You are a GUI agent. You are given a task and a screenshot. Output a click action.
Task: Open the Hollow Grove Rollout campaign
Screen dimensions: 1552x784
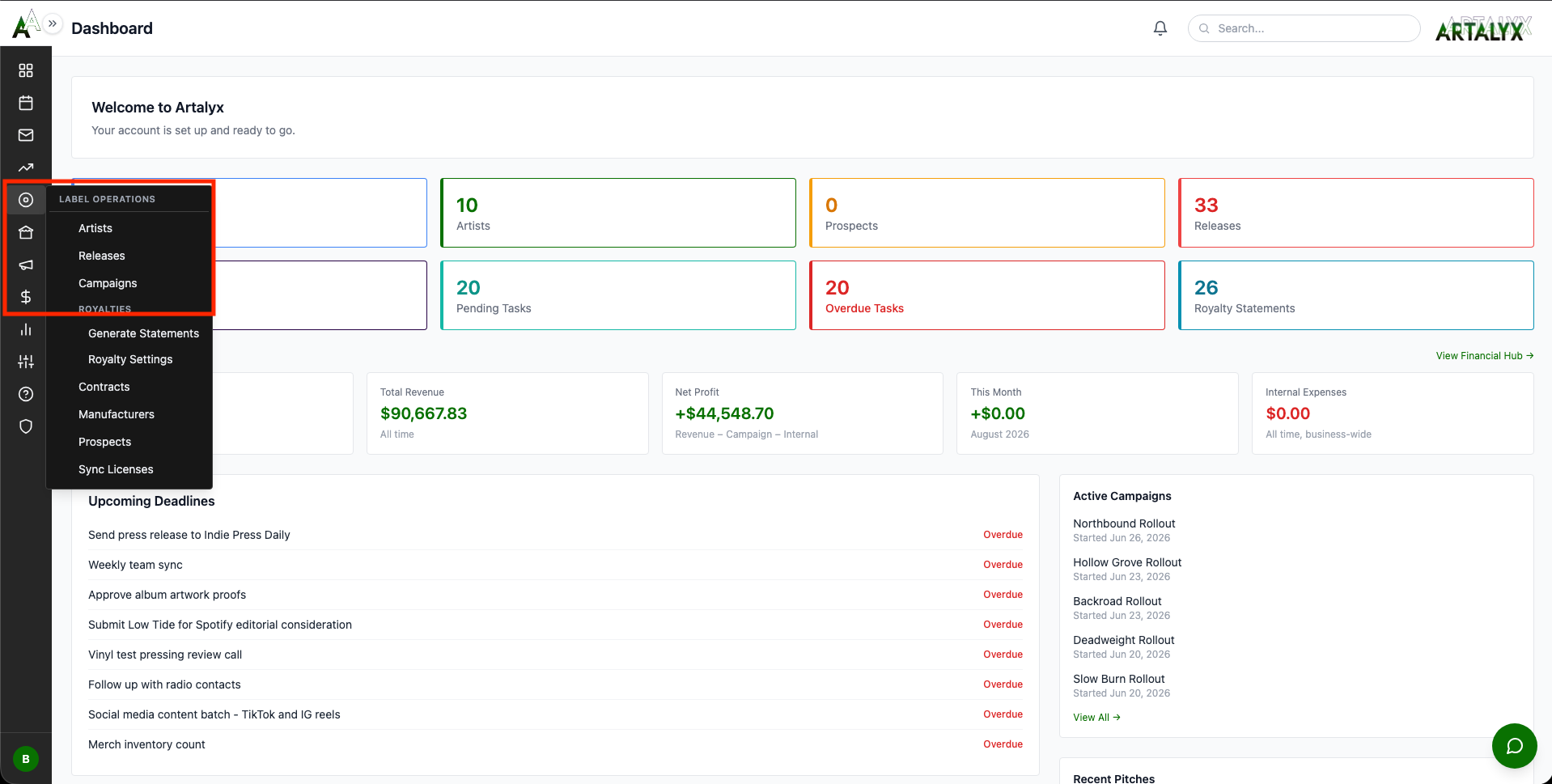coord(1127,562)
